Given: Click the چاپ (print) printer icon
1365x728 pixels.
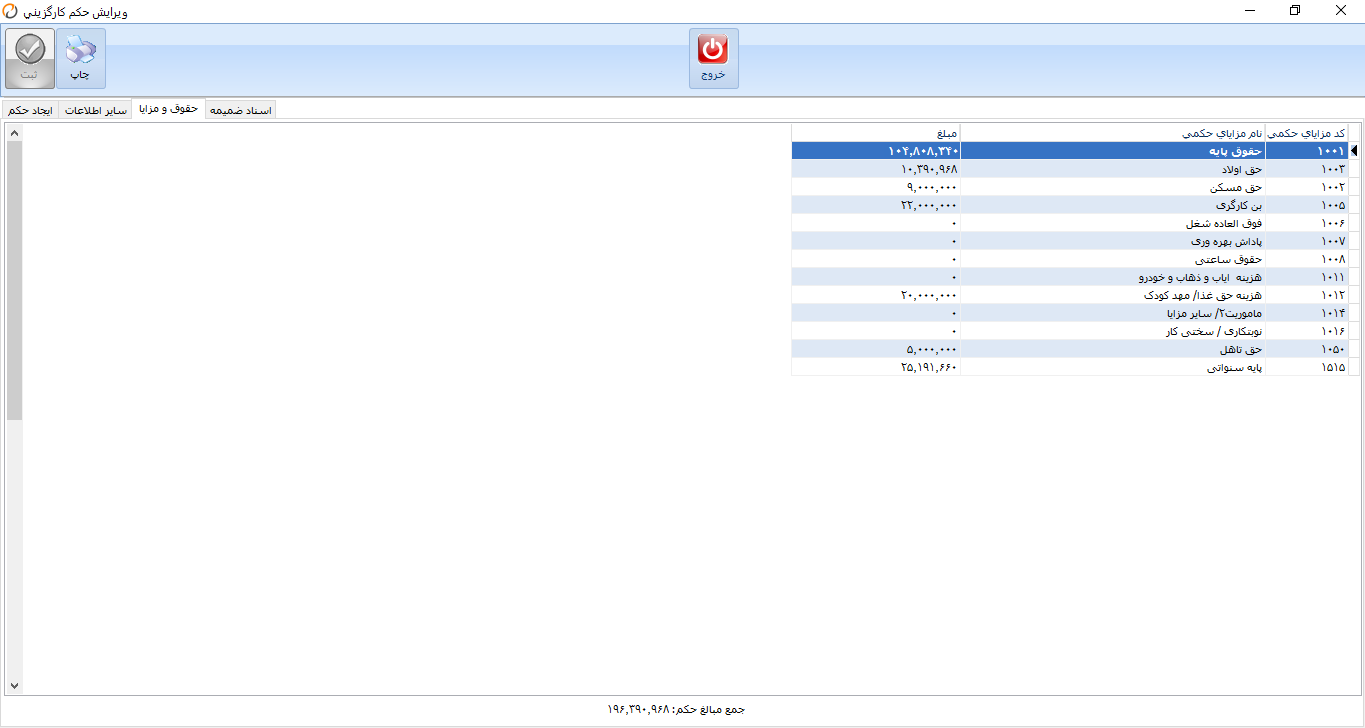Looking at the screenshot, I should tap(80, 49).
